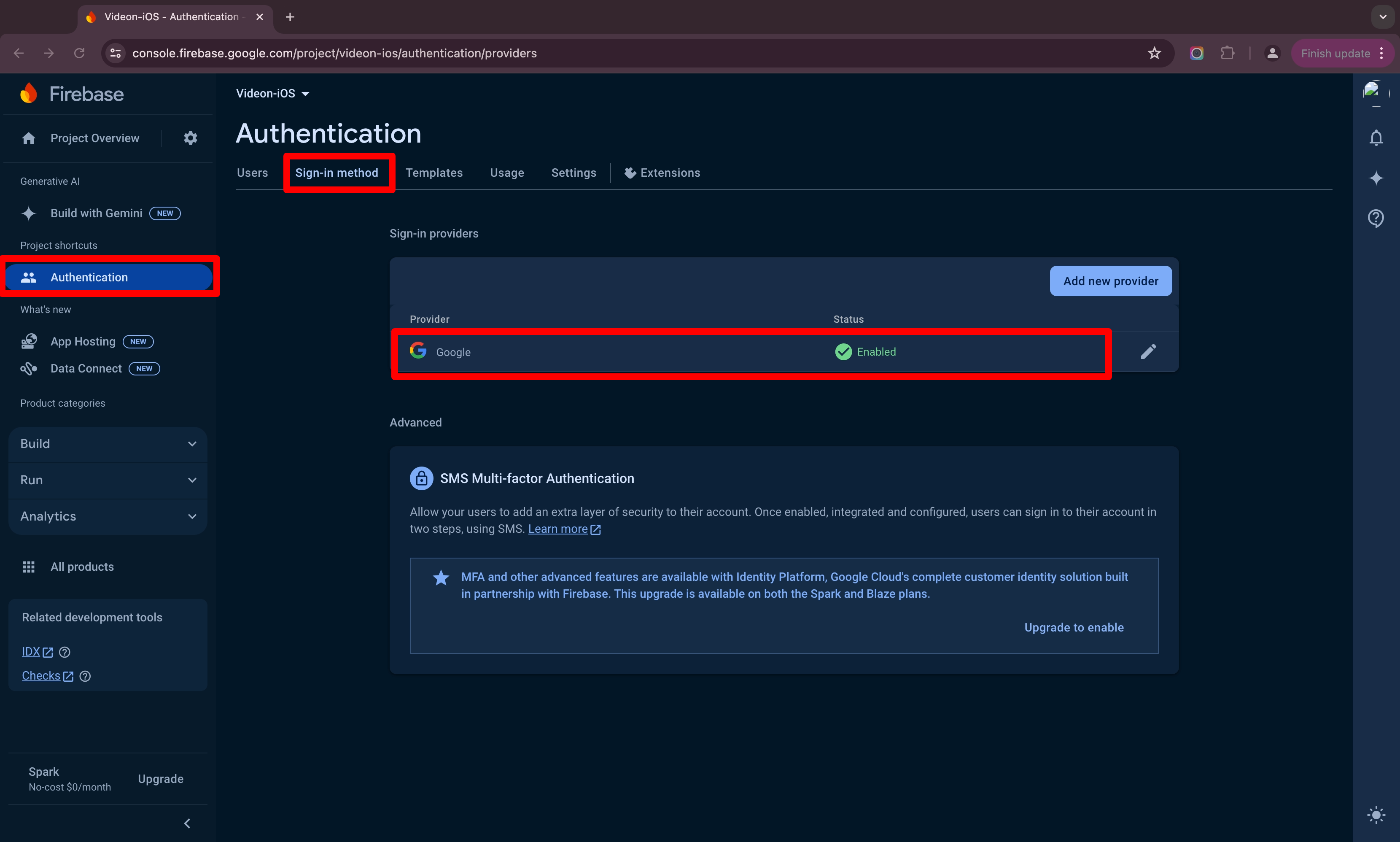Switch to the Templates tab
1400x842 pixels.
[x=434, y=173]
